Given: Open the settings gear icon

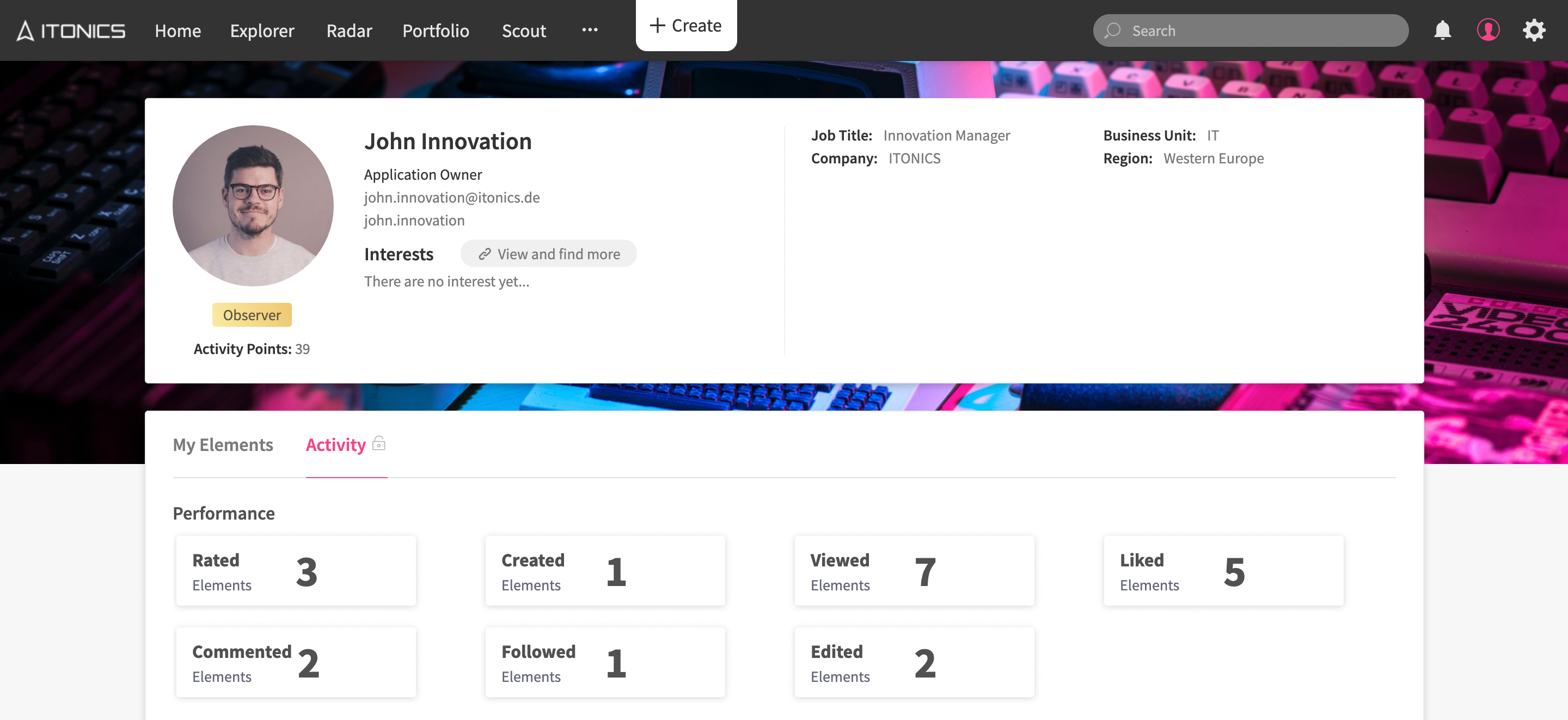Looking at the screenshot, I should pyautogui.click(x=1534, y=30).
